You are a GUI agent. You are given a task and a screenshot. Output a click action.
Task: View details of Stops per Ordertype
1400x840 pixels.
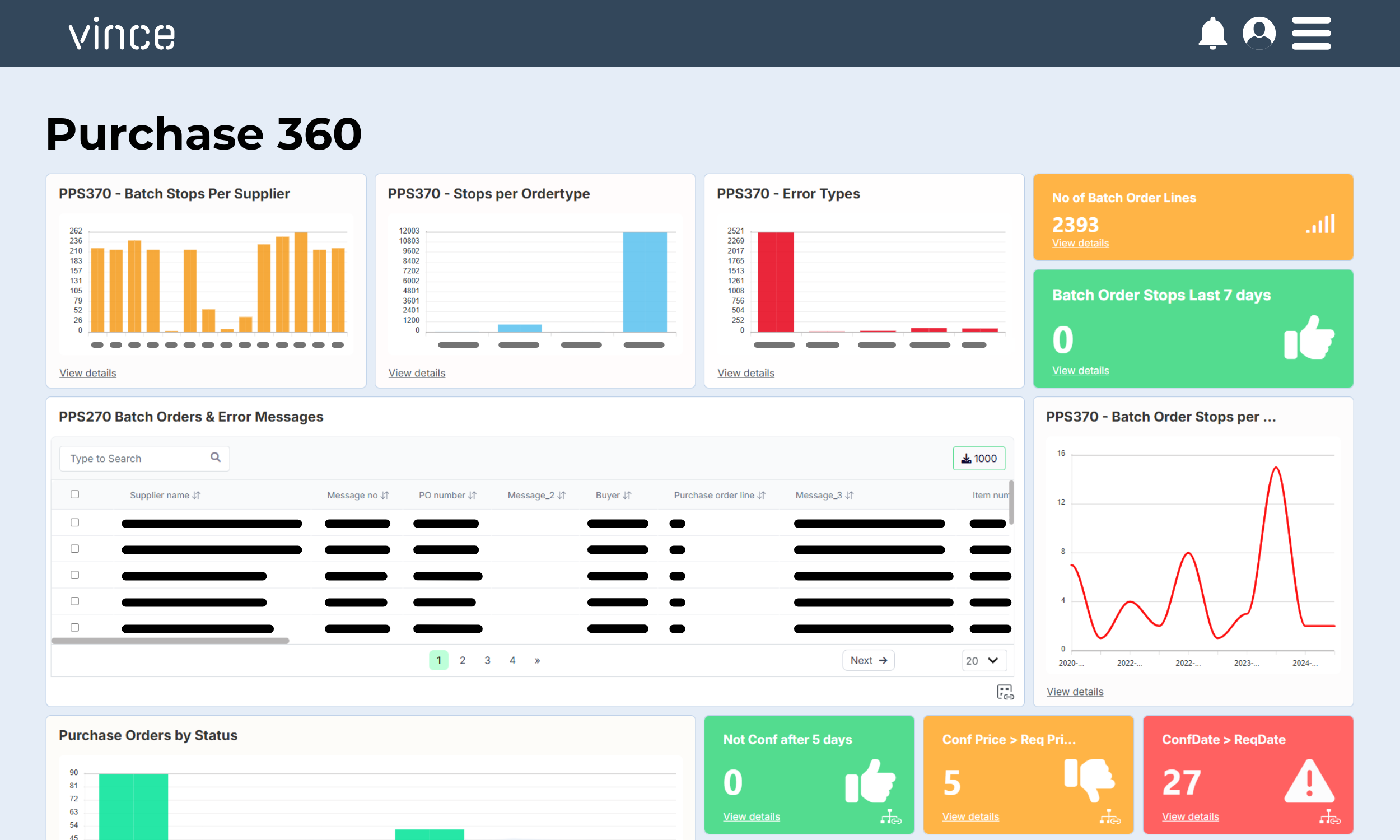pos(417,373)
